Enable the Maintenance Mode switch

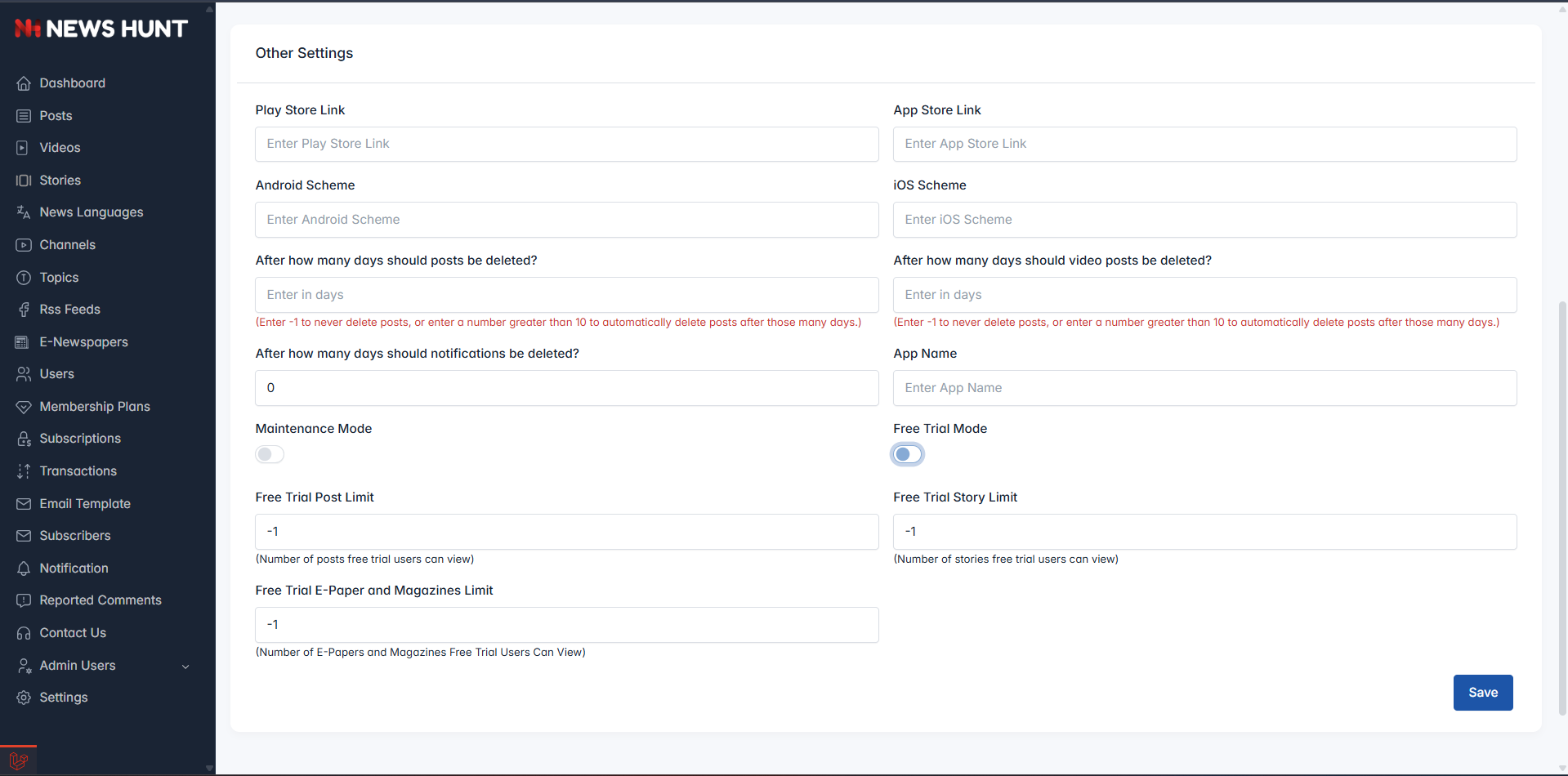click(270, 454)
